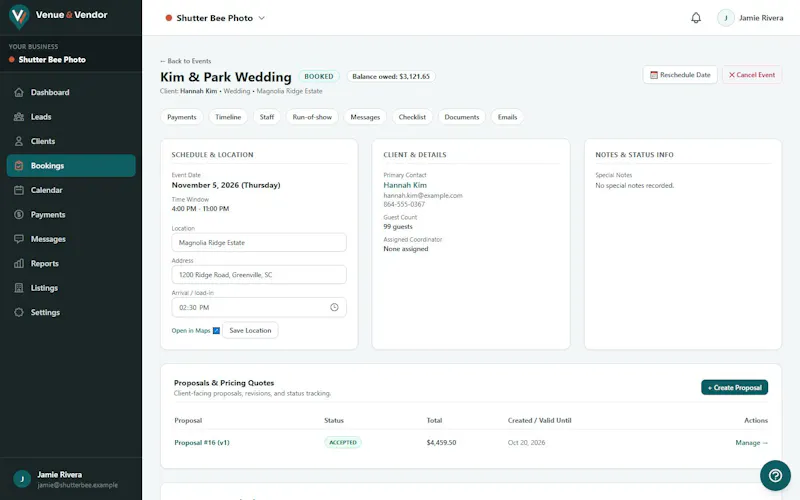Open the Leads sidebar icon
This screenshot has width=800, height=500.
point(19,117)
